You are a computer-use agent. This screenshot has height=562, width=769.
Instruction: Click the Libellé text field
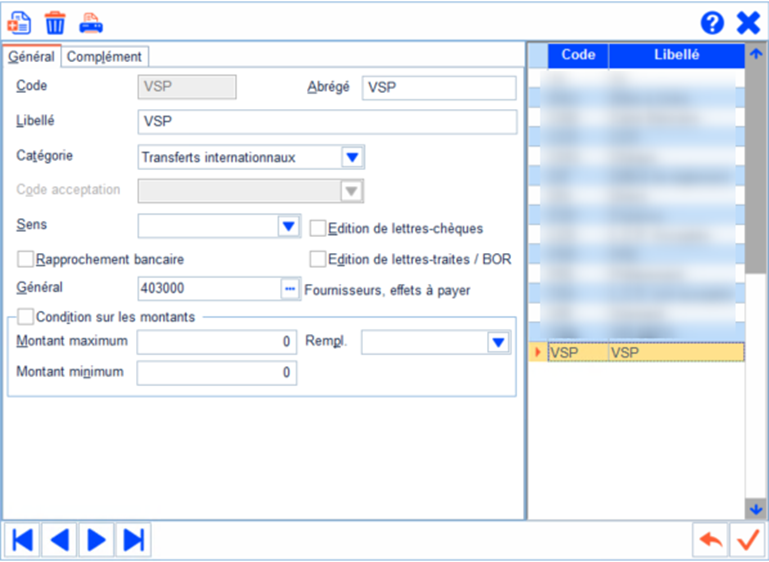click(x=326, y=122)
